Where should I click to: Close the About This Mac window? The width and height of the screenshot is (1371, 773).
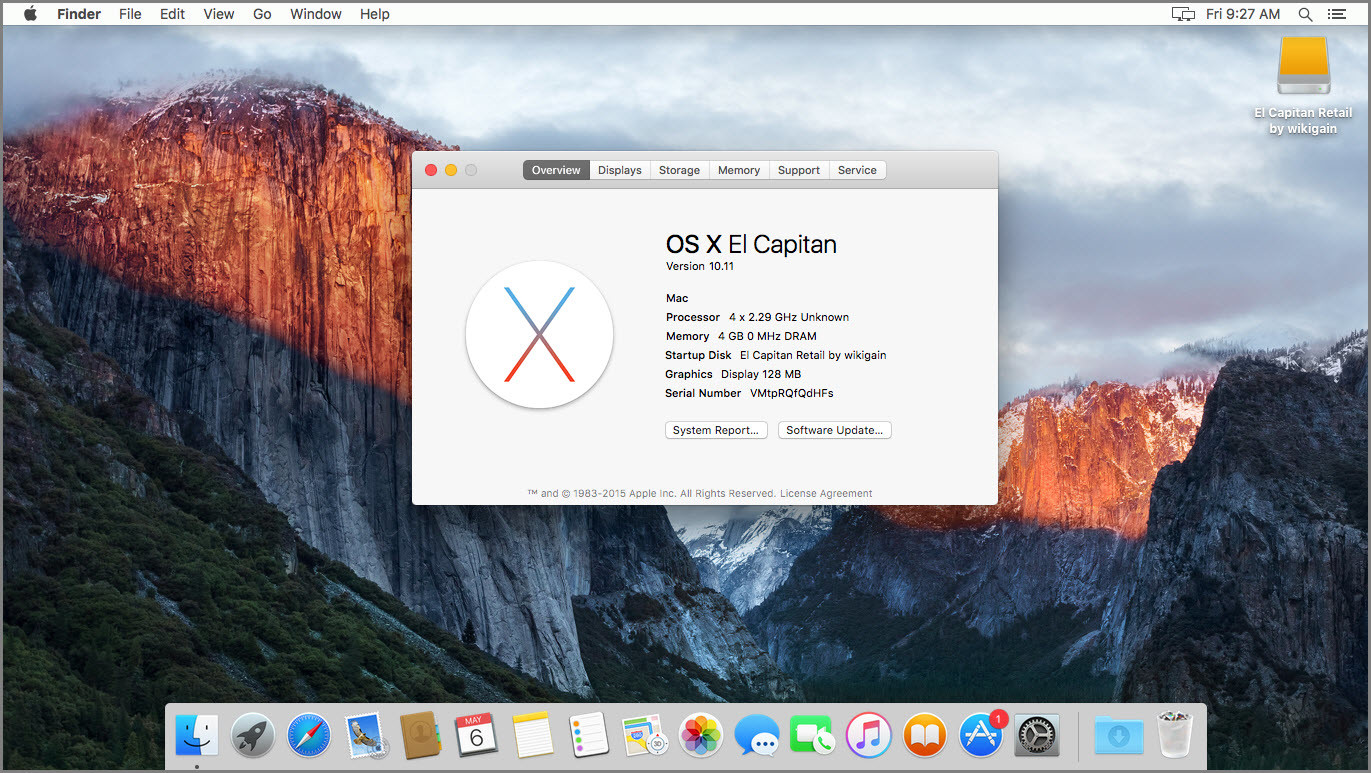pos(431,170)
